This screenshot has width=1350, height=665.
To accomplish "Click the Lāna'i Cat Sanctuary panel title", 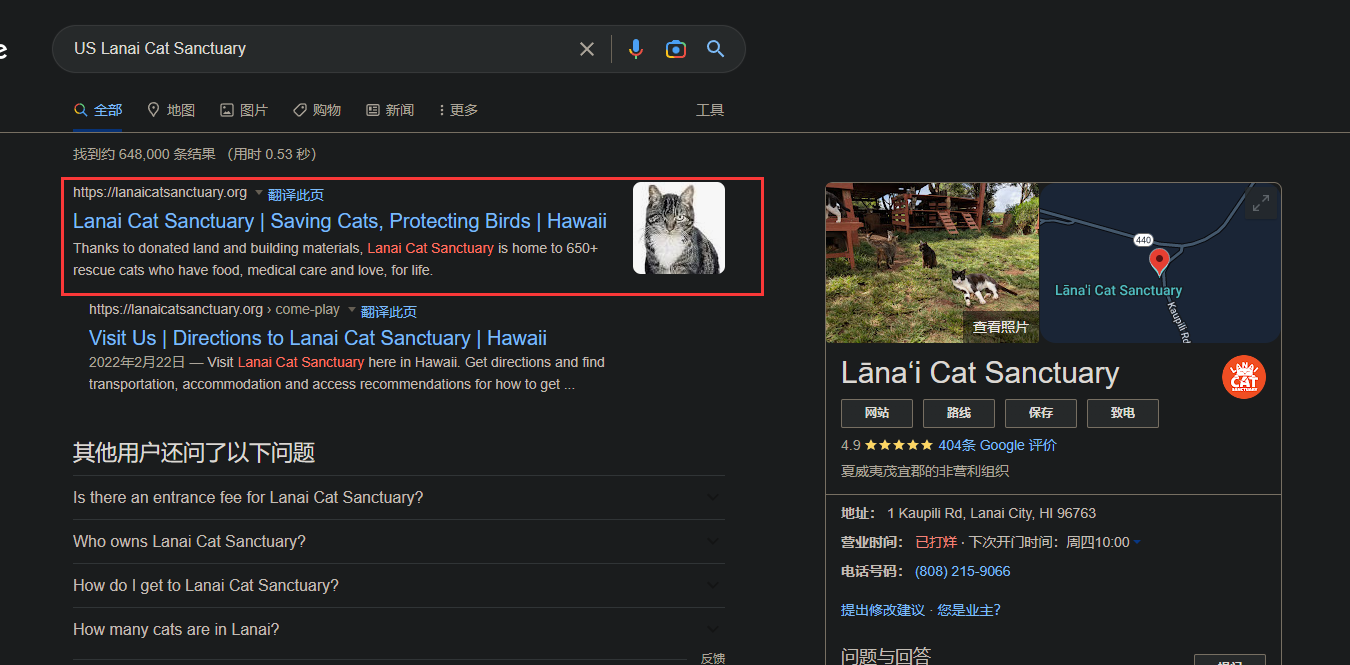I will point(980,373).
